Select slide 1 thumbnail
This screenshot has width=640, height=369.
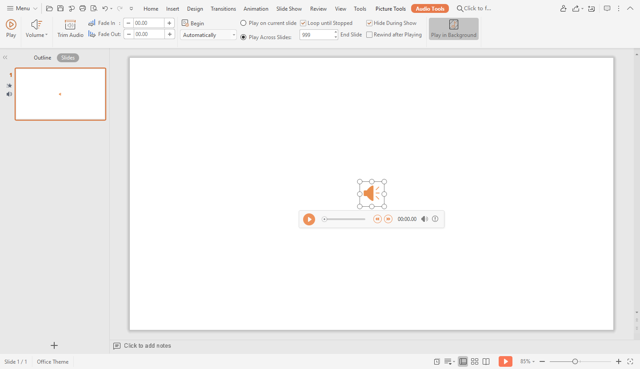60,94
